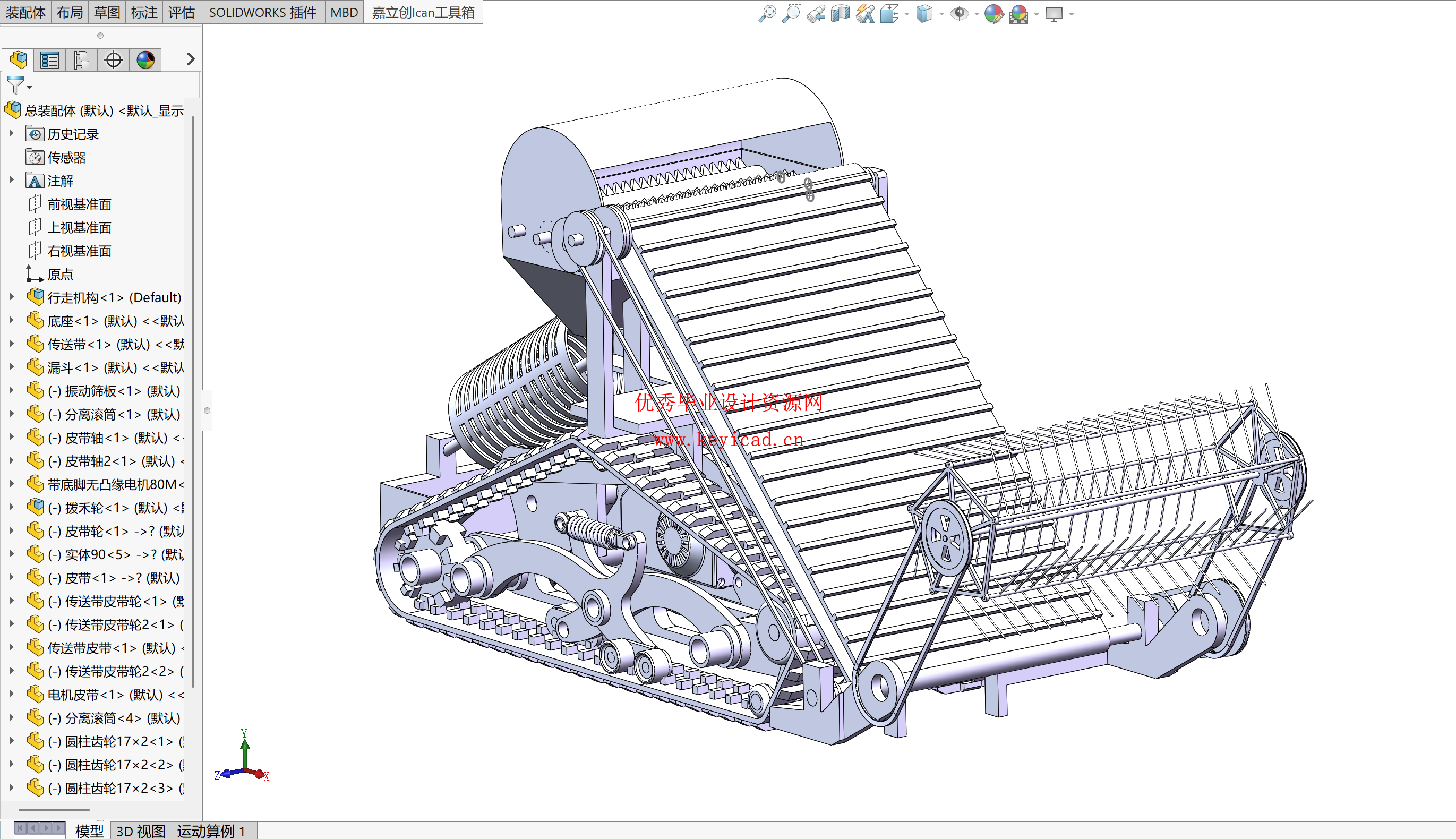
Task: Select the 传感器 folder icon
Action: 35,157
